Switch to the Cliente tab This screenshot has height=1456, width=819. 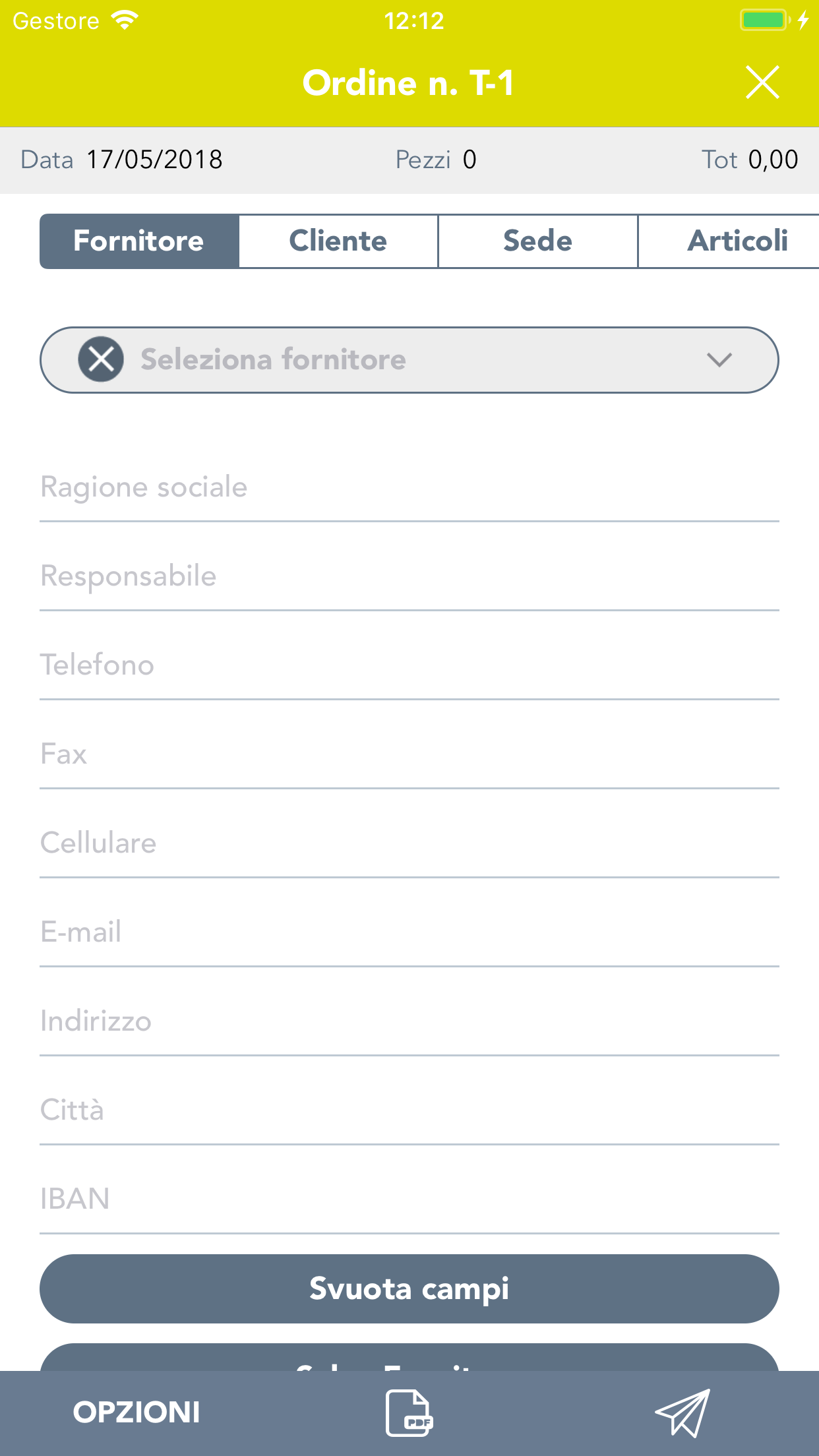pos(338,241)
